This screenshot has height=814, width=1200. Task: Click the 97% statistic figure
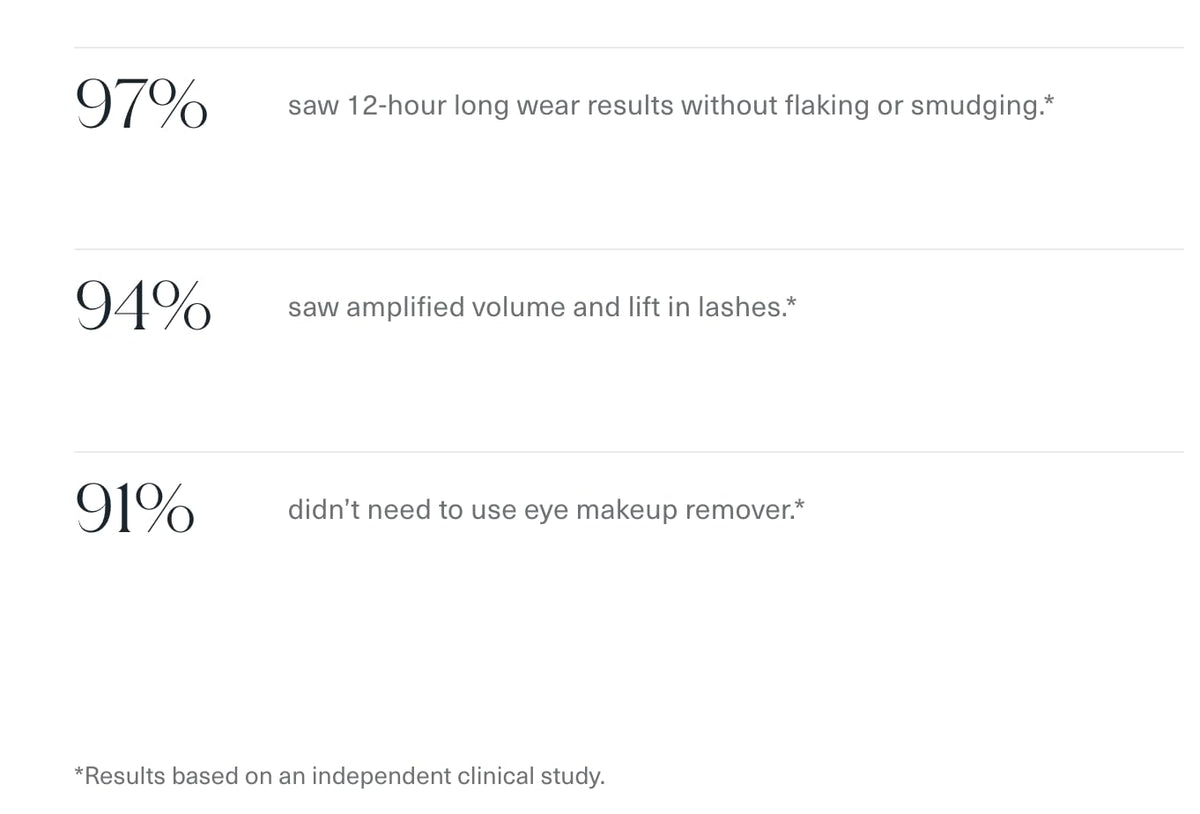[x=142, y=105]
